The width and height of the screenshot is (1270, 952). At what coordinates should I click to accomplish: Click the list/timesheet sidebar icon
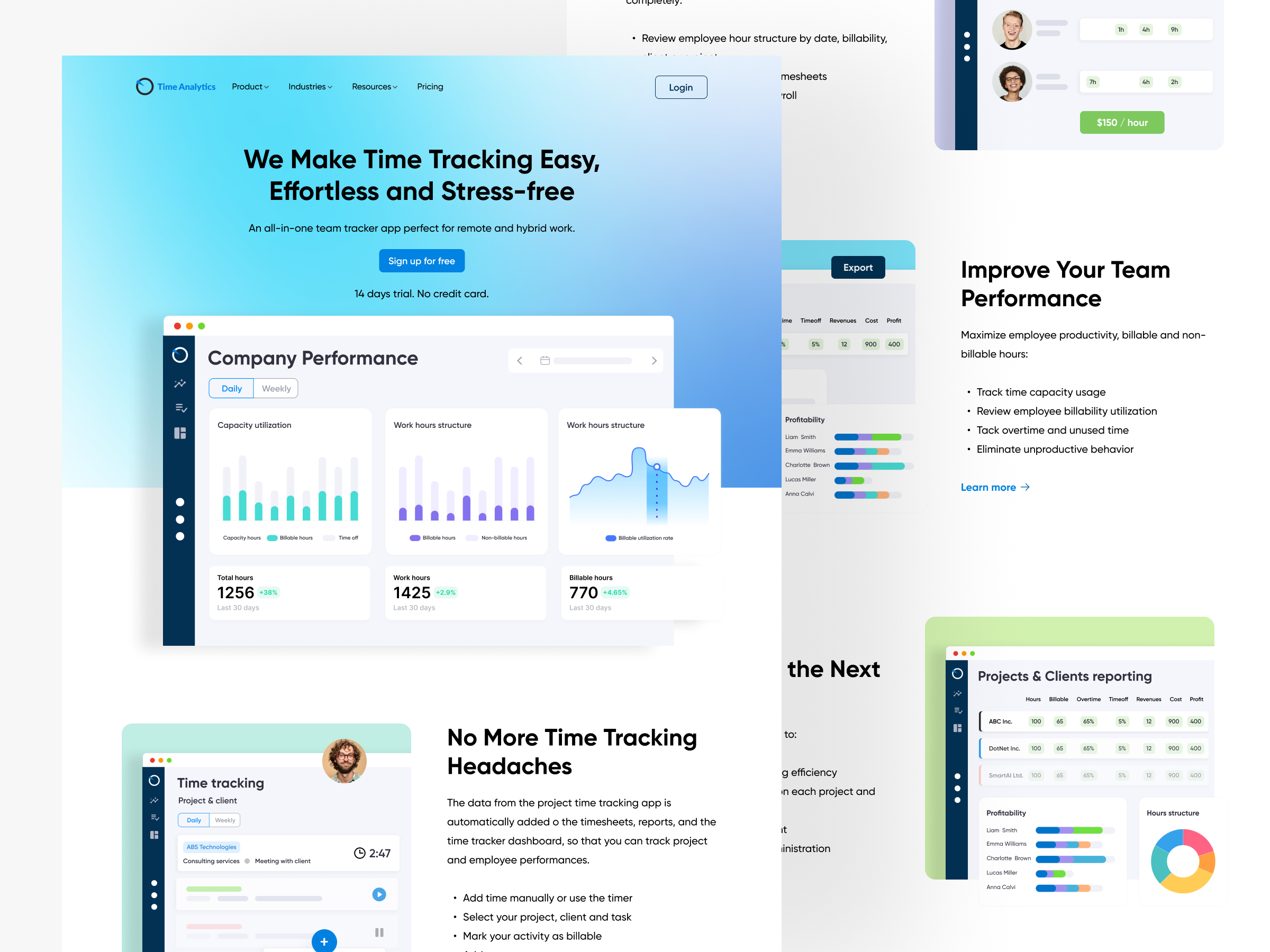(181, 408)
